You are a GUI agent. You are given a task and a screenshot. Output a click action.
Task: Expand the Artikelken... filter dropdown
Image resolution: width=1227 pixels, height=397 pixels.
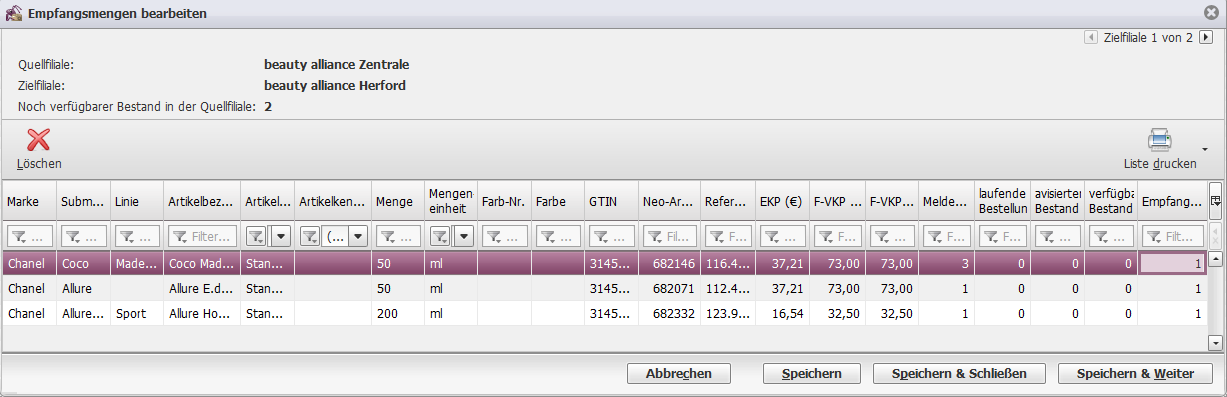tap(357, 236)
